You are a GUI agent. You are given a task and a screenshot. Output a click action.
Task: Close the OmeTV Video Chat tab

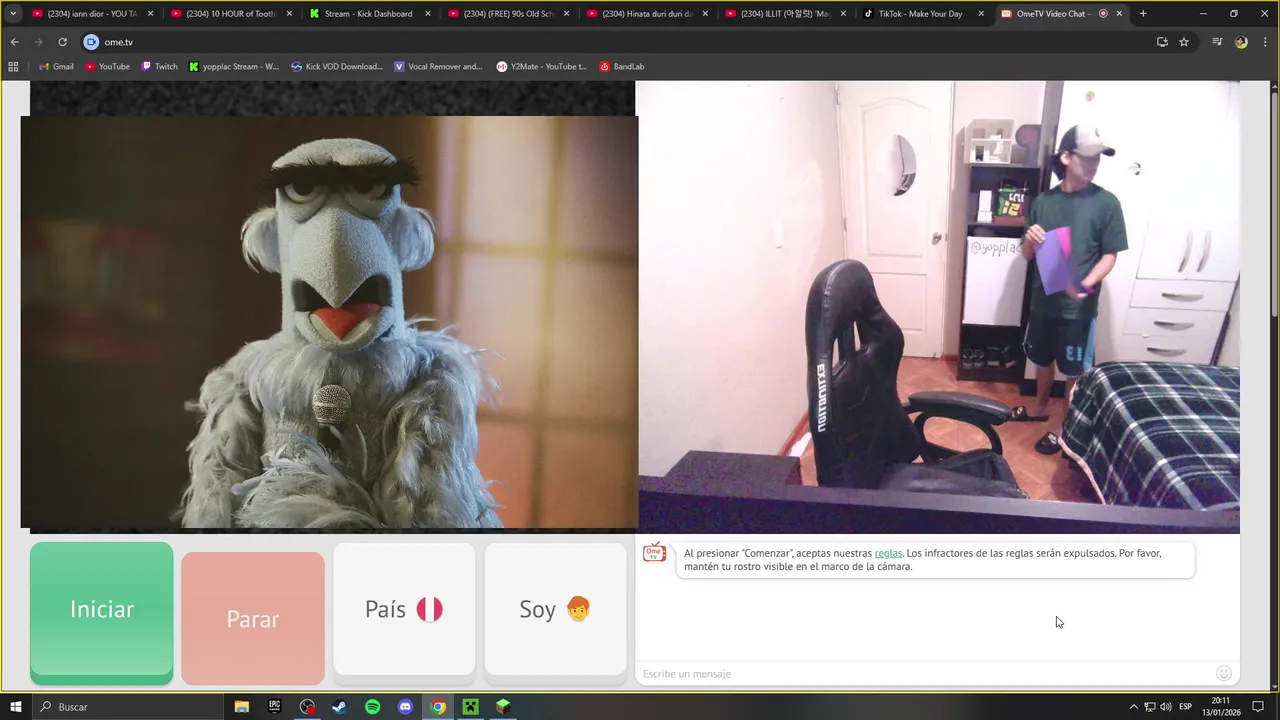click(x=1119, y=14)
